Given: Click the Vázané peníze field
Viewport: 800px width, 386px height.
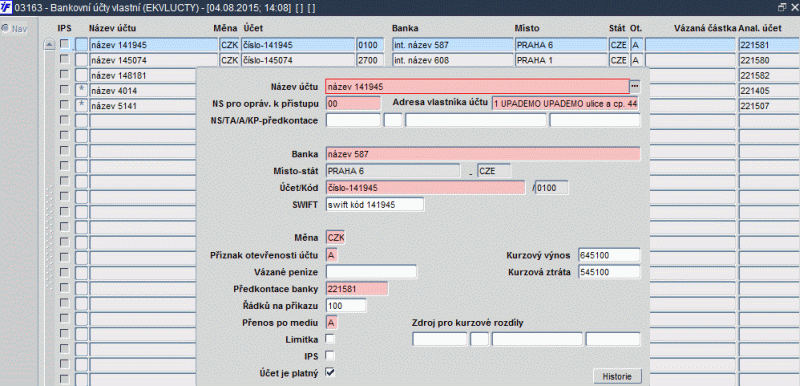Looking at the screenshot, I should click(371, 272).
